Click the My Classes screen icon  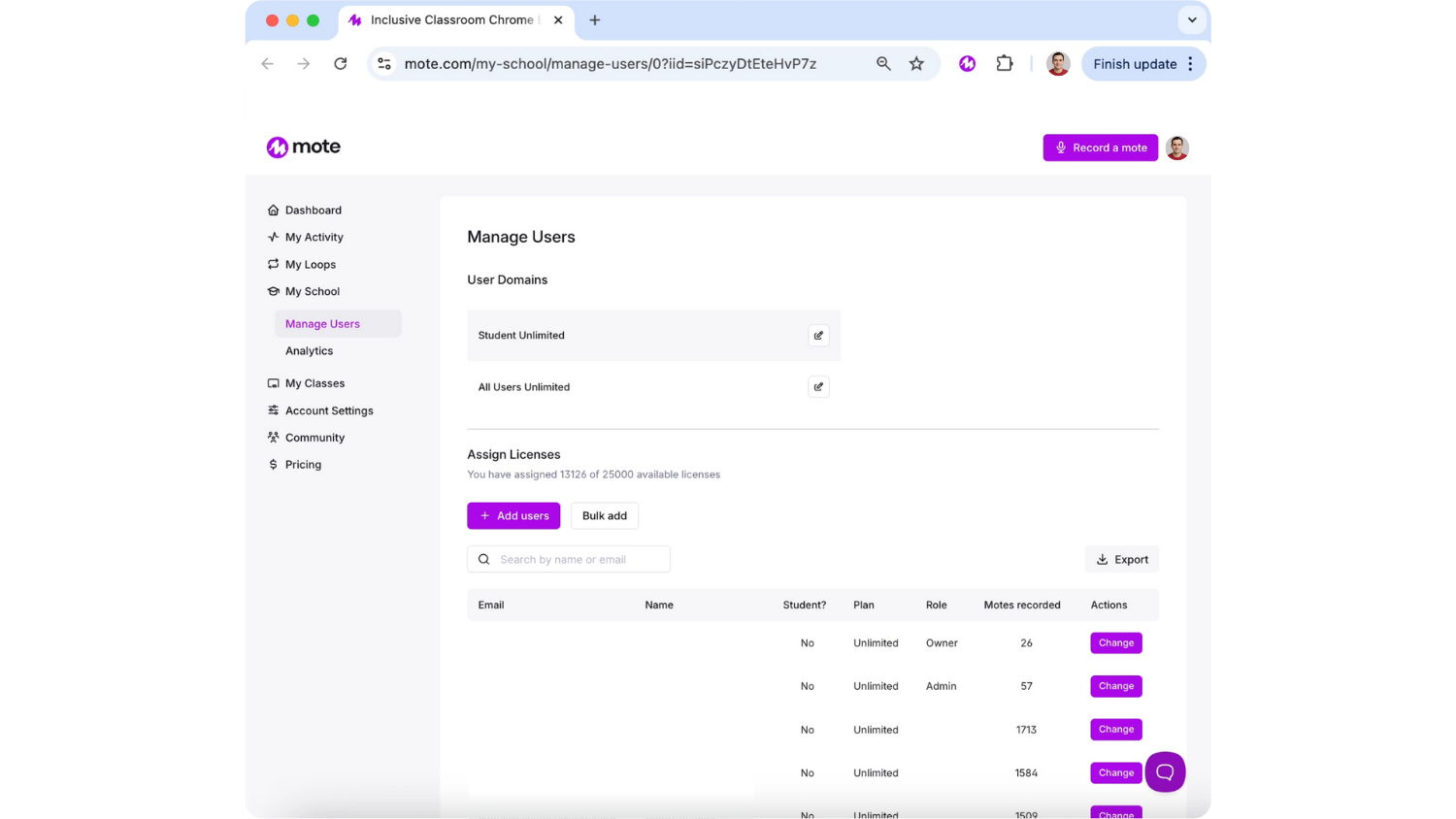tap(273, 382)
